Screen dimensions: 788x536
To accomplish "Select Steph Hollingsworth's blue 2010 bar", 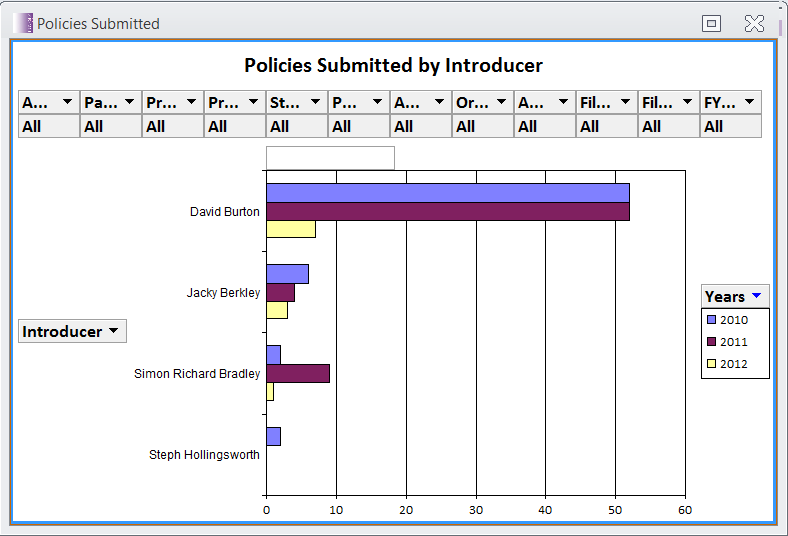I will [273, 436].
